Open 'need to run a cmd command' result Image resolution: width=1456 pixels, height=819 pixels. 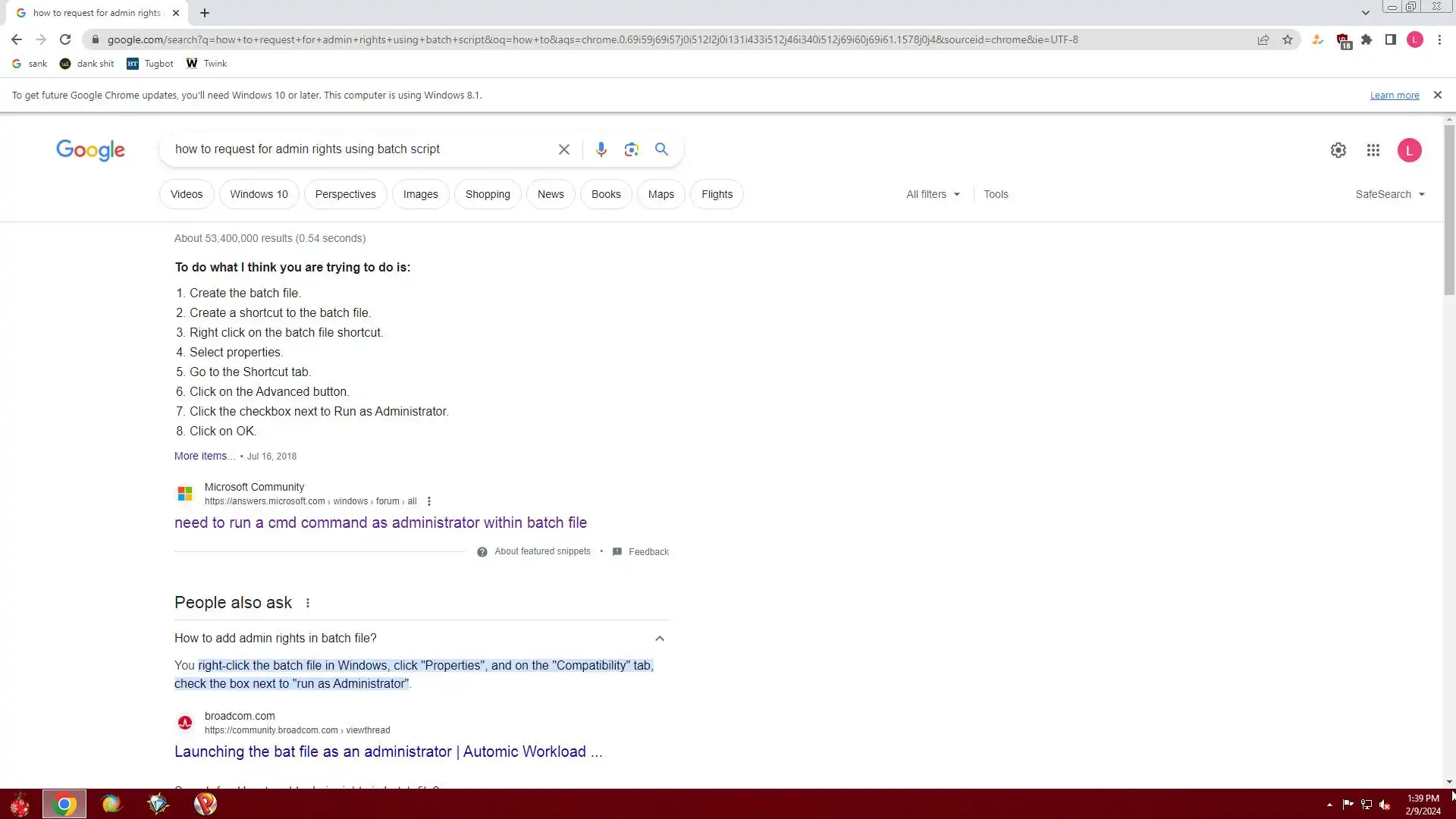[380, 522]
